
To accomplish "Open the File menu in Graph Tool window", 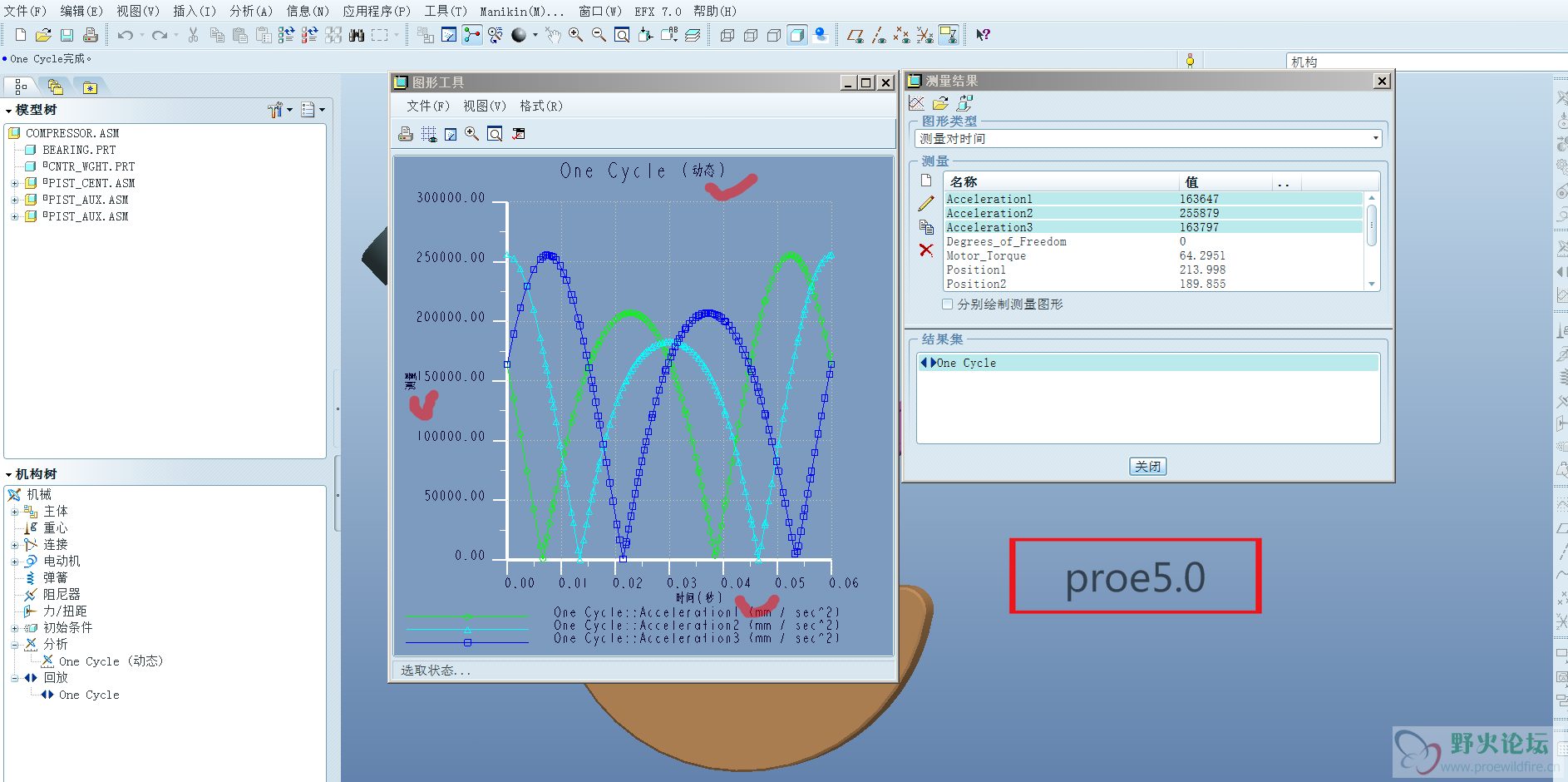I will [427, 106].
